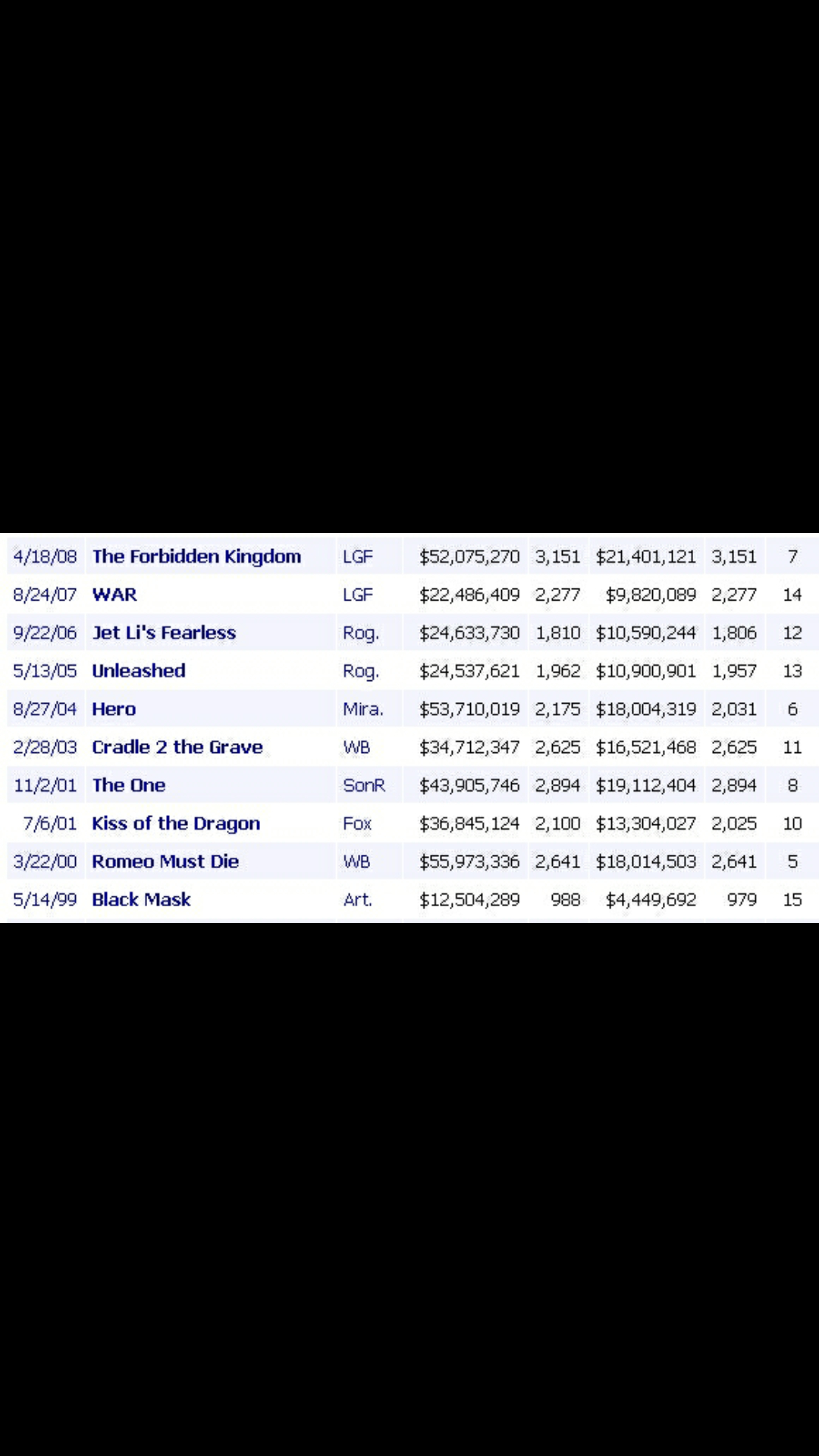The height and width of the screenshot is (1456, 819).
Task: Select the Unleashed movie link
Action: click(x=139, y=671)
